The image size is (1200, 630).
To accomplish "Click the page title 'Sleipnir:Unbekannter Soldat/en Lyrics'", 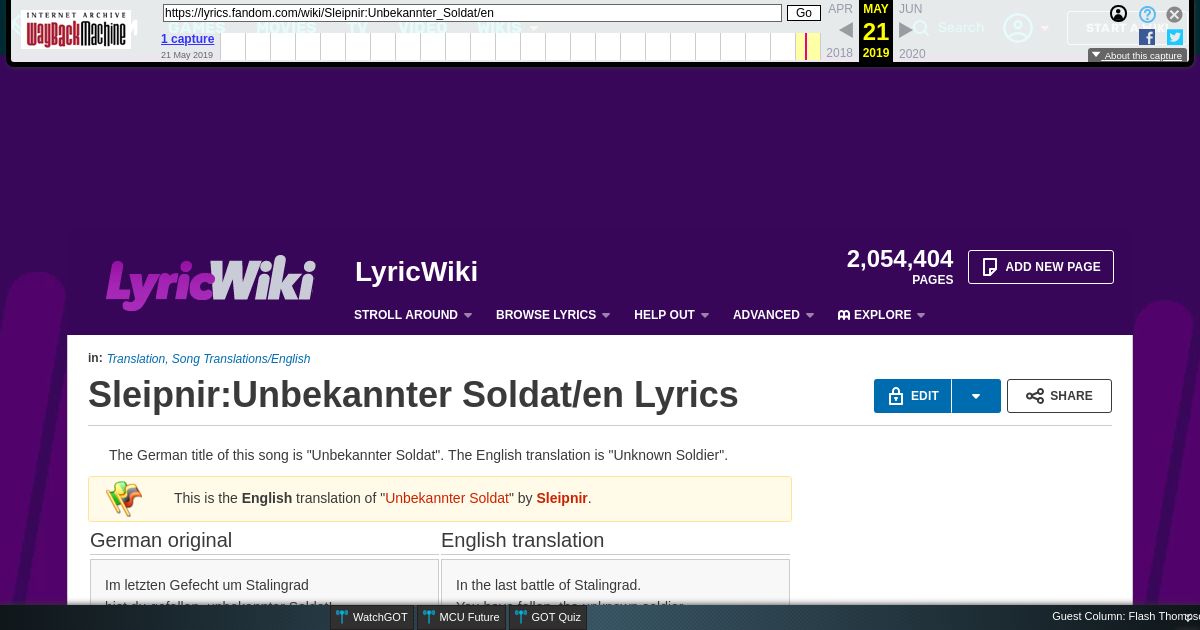I will point(413,395).
